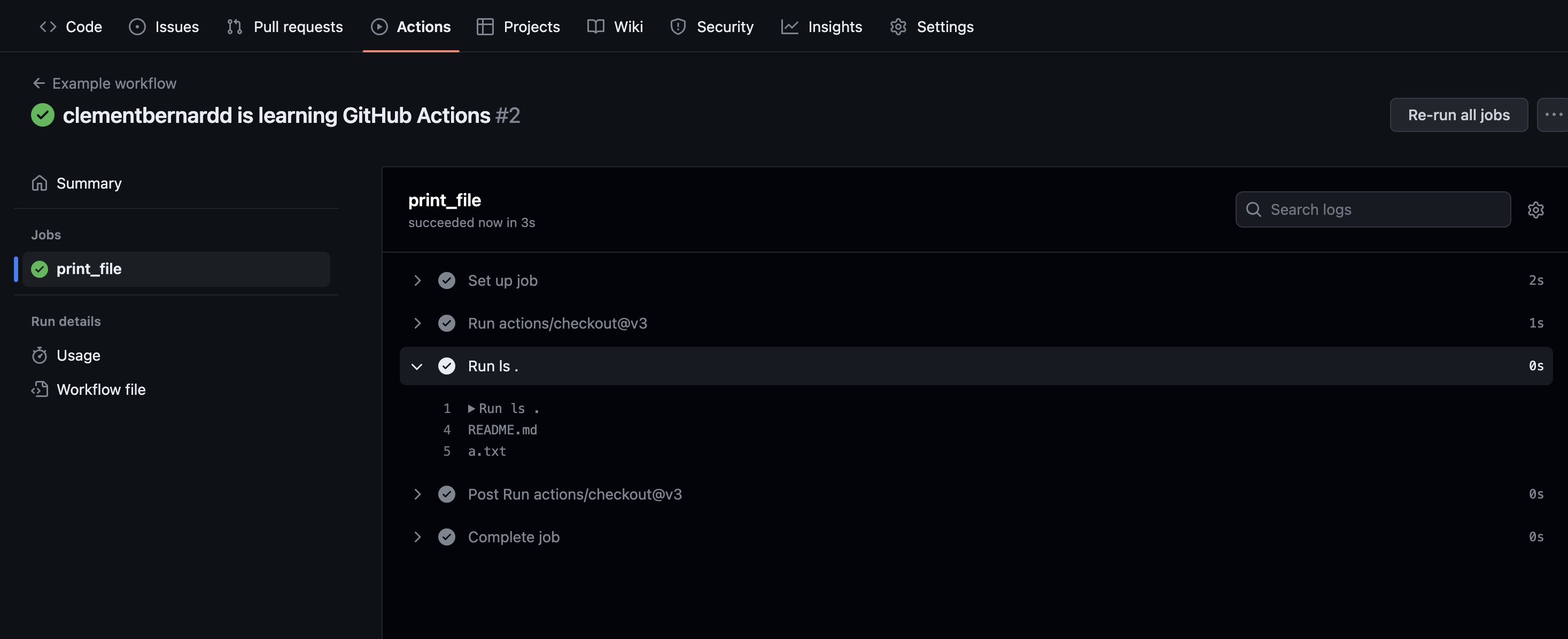Open the Actions tab icon
Image resolution: width=1568 pixels, height=639 pixels.
click(379, 27)
